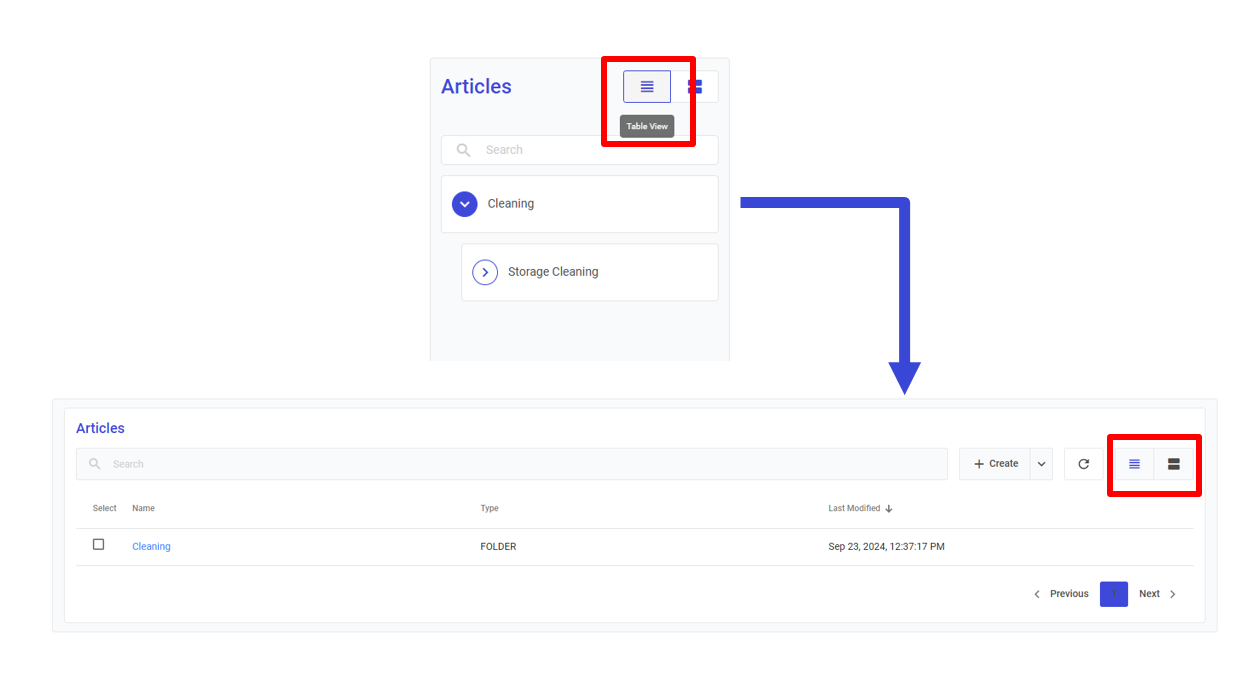
Task: Click the current page number button
Action: [1113, 594]
